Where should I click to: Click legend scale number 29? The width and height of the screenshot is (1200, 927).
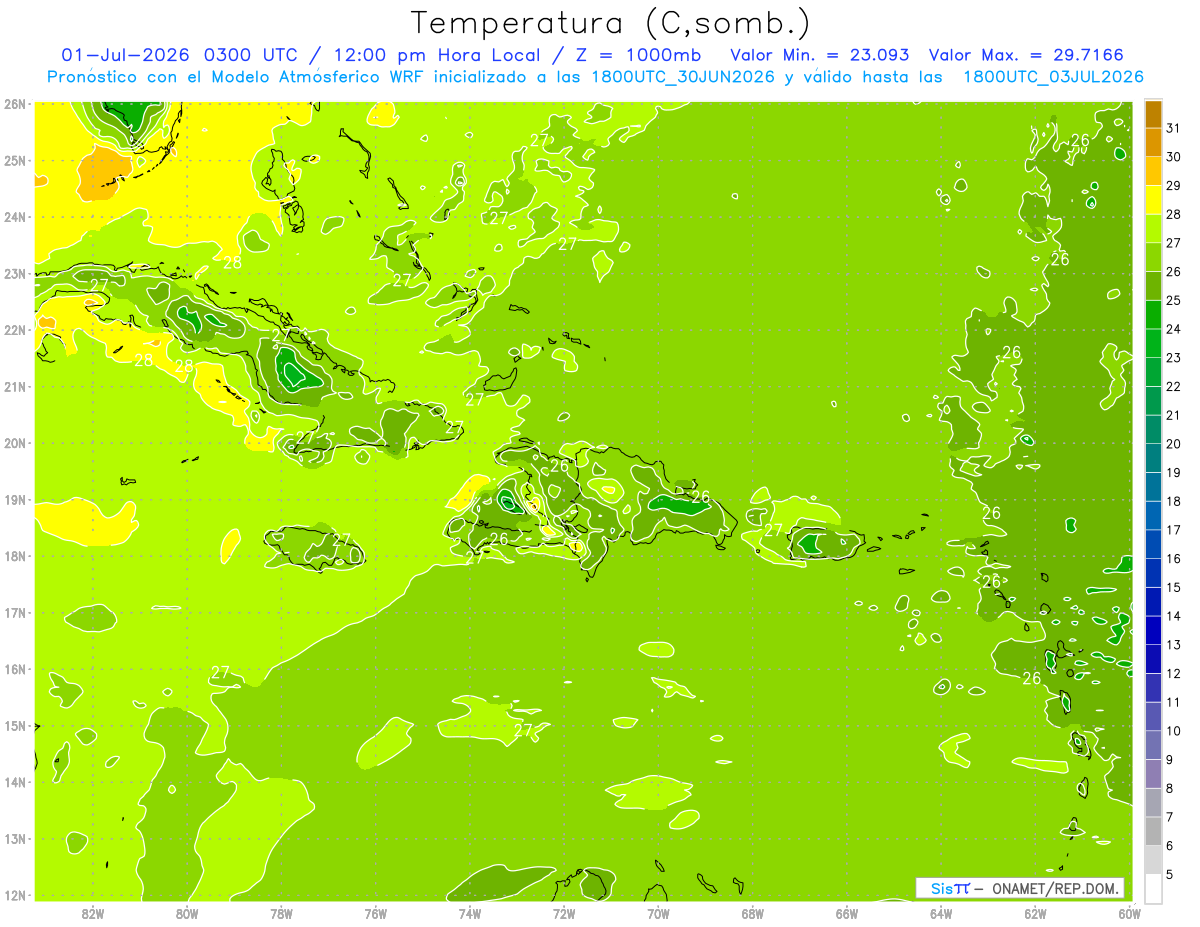(1174, 186)
